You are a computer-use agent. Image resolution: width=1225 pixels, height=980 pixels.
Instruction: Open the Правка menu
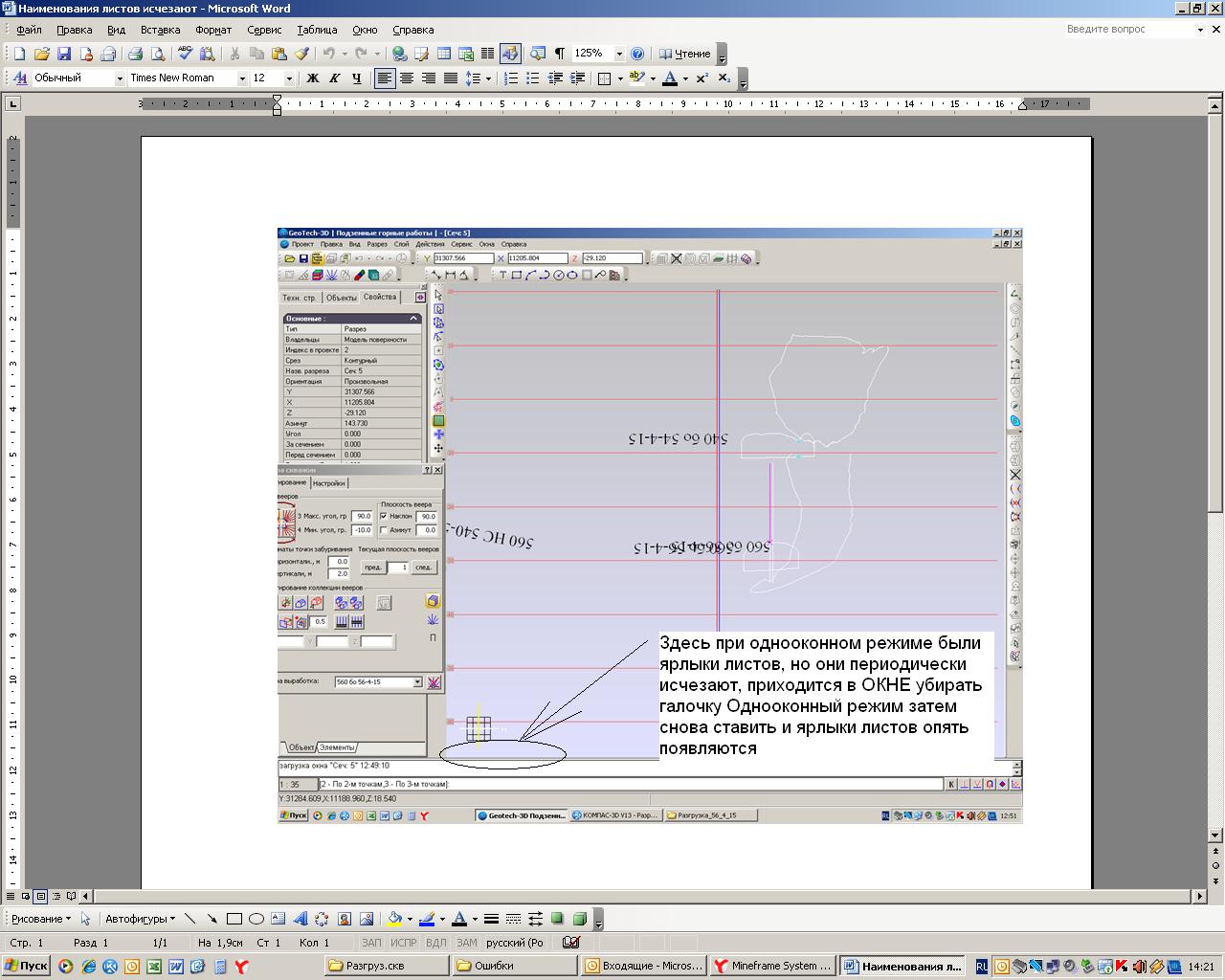pyautogui.click(x=74, y=30)
